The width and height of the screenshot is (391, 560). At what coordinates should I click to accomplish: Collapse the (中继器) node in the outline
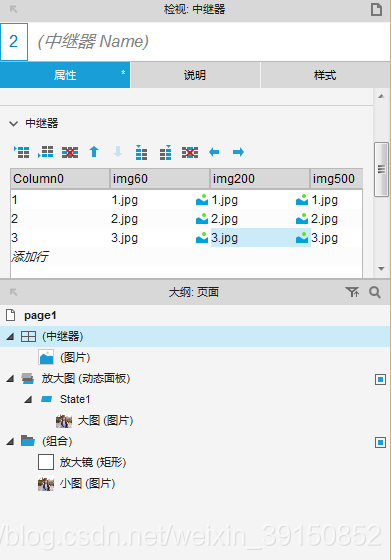pos(10,336)
